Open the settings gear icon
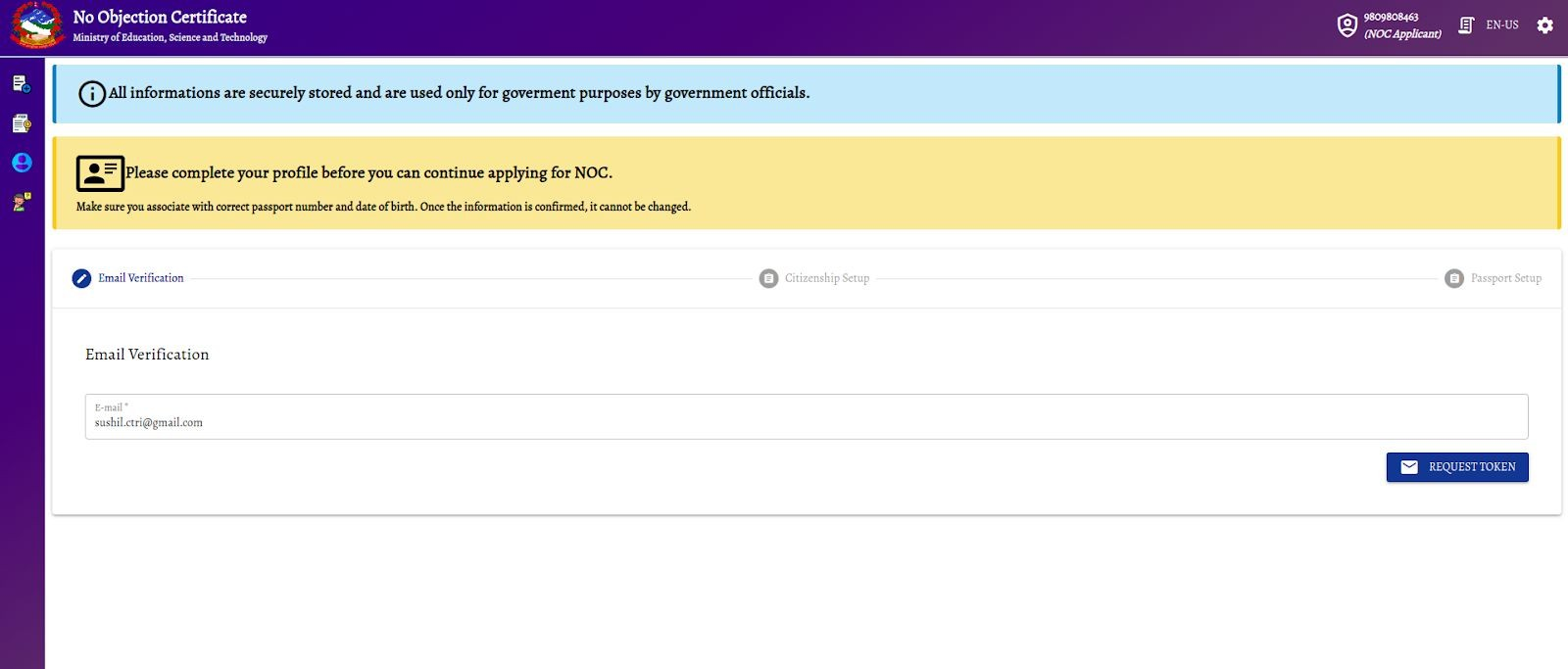Image resolution: width=1568 pixels, height=669 pixels. pos(1544,25)
